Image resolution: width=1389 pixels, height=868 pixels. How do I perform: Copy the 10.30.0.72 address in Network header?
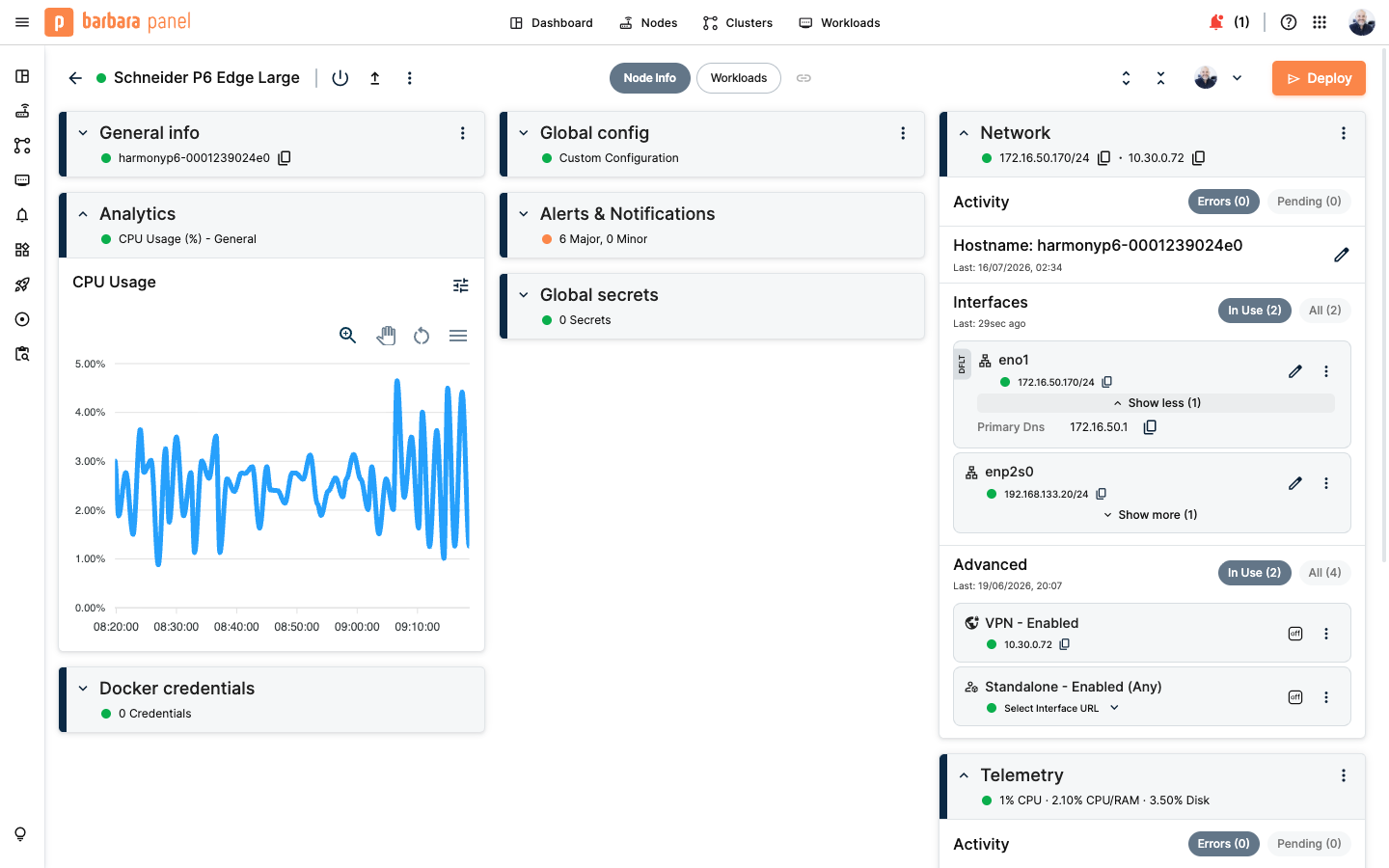pos(1199,158)
